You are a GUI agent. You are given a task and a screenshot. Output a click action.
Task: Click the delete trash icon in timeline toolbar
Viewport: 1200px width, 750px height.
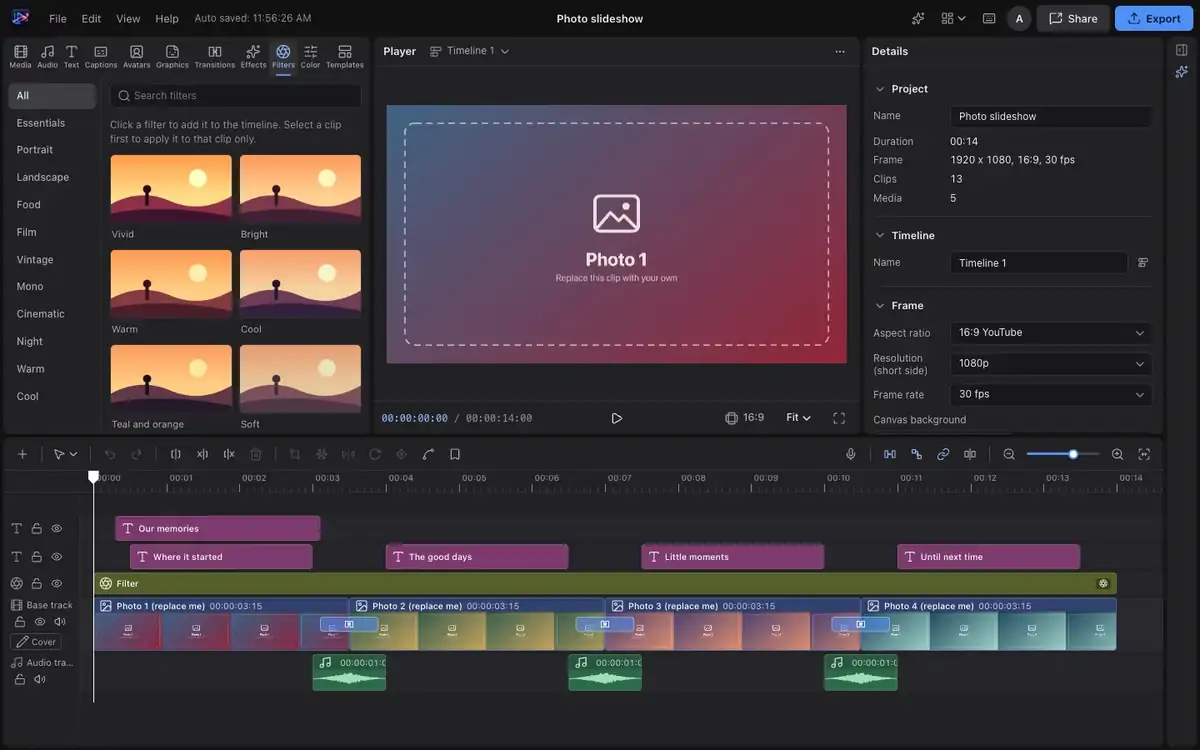256,454
